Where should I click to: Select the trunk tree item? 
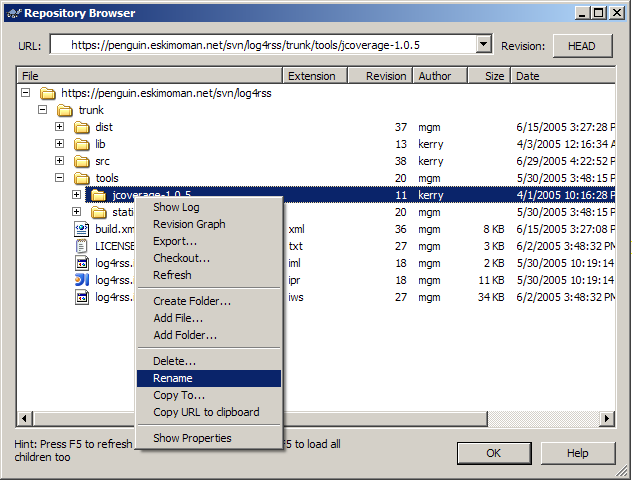(x=91, y=110)
